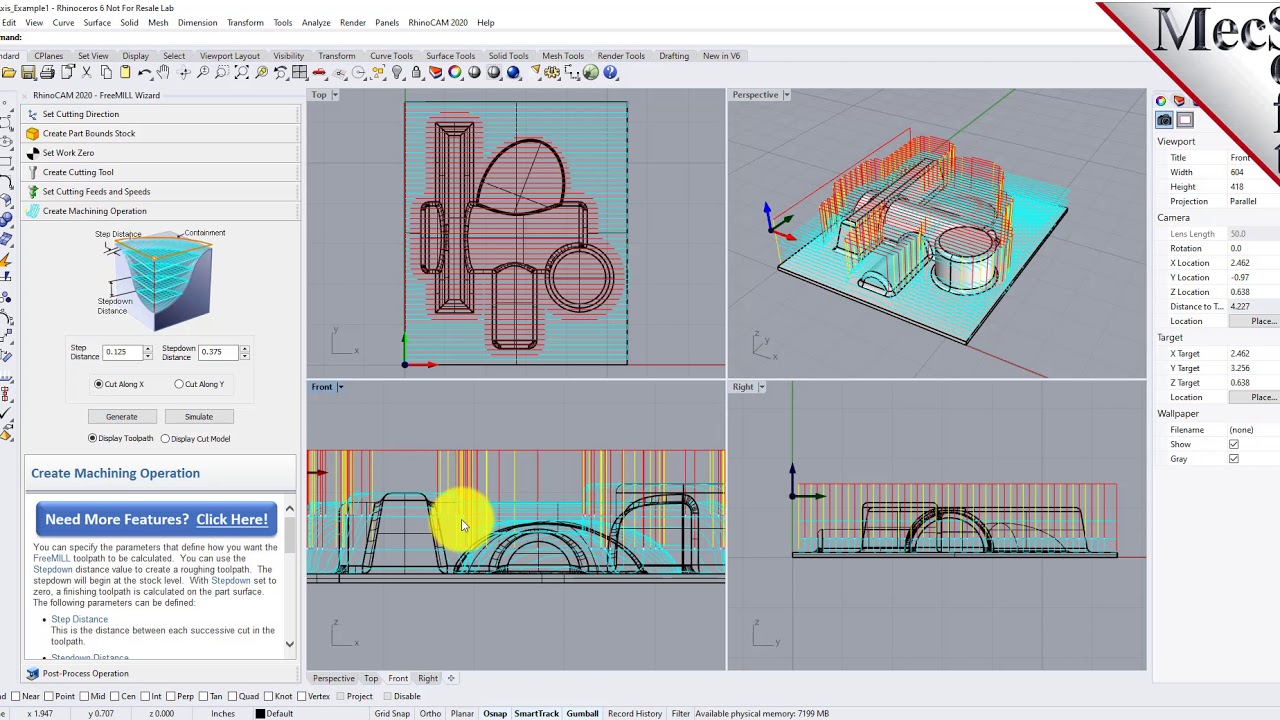Click the Options gear icon in toolbar

click(552, 73)
